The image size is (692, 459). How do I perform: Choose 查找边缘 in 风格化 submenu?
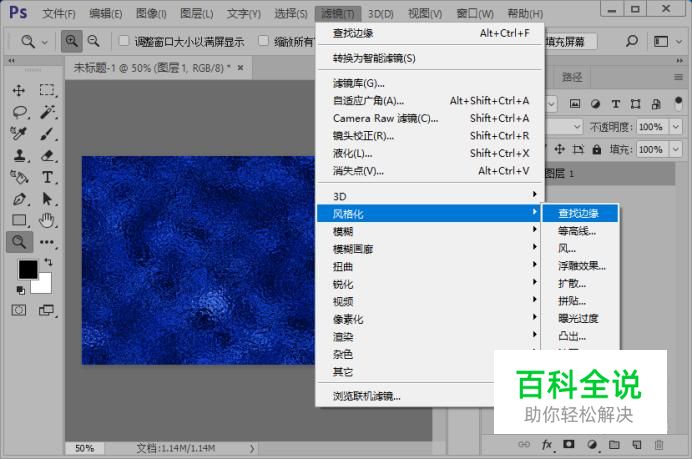click(580, 213)
